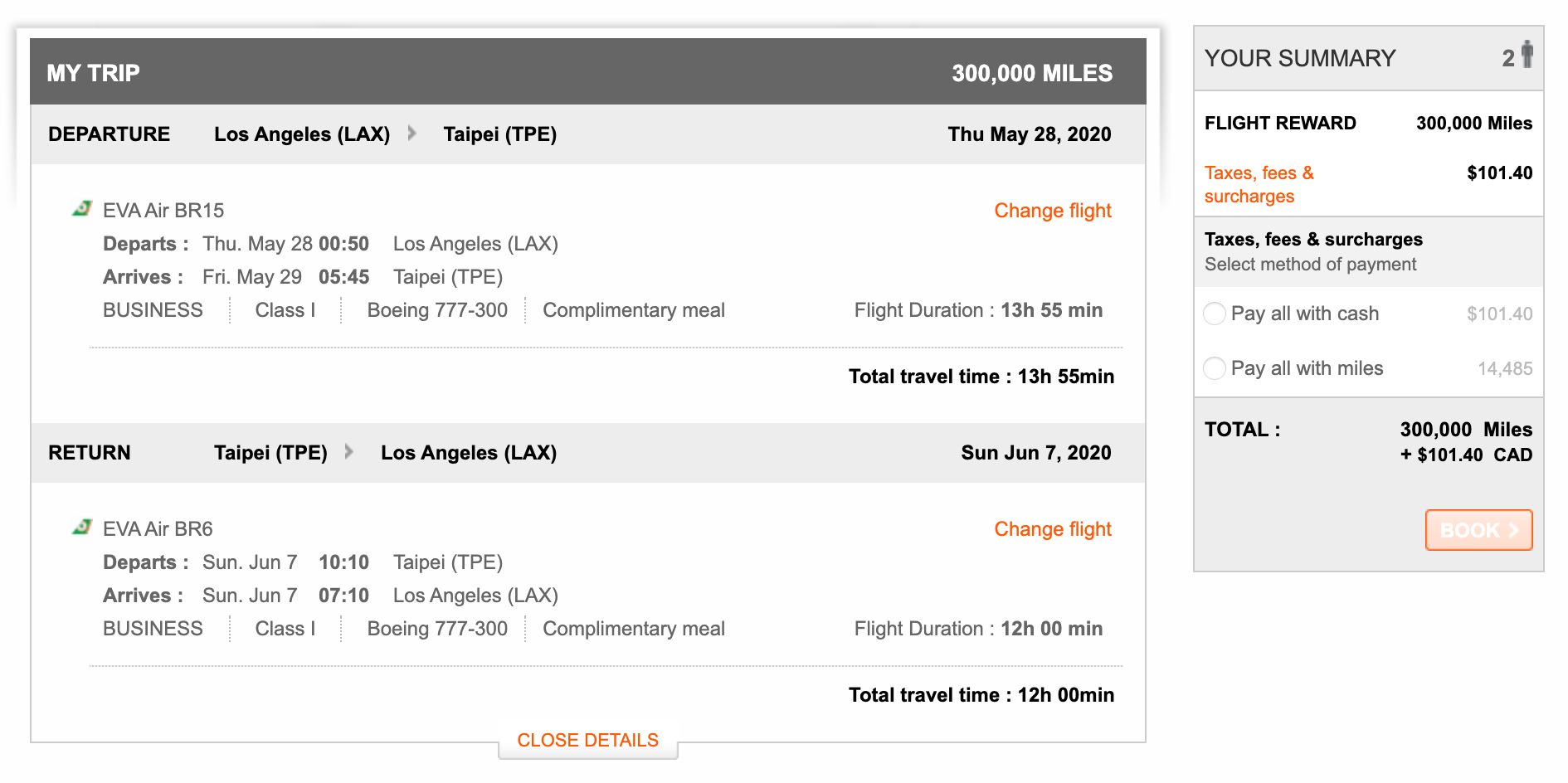
Task: Click the Thu May 28, 2020 departure date
Action: pos(1029,134)
